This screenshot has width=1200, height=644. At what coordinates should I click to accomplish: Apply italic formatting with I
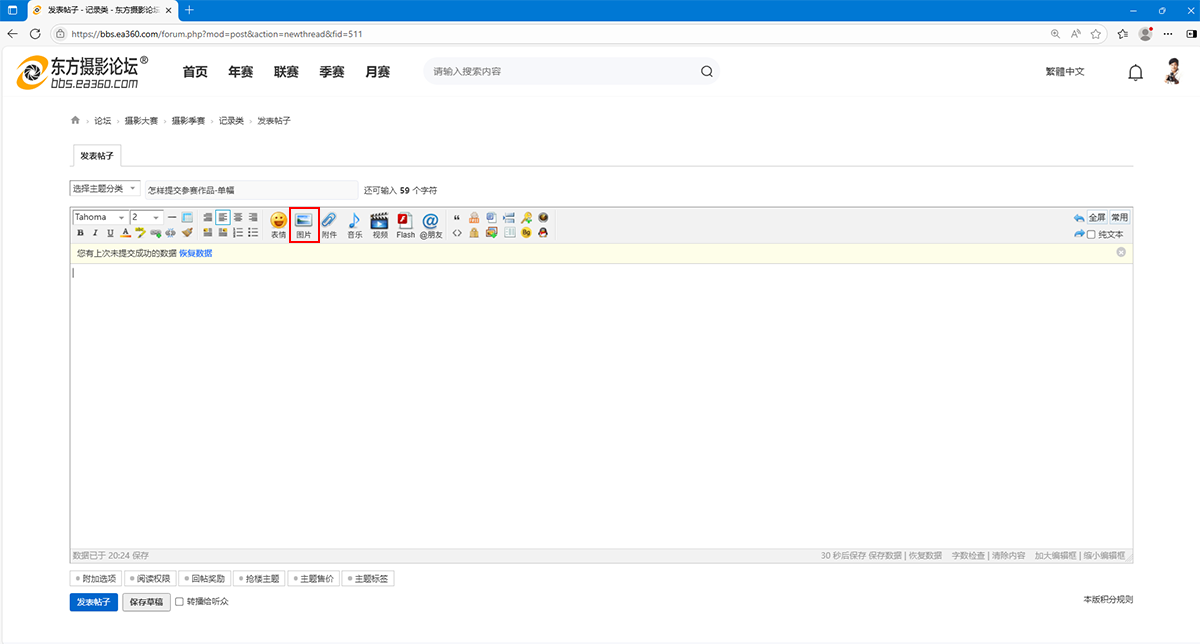point(95,233)
